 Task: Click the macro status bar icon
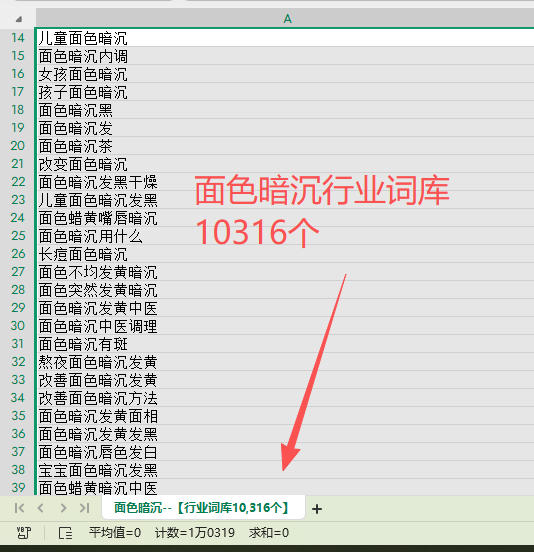[24, 533]
